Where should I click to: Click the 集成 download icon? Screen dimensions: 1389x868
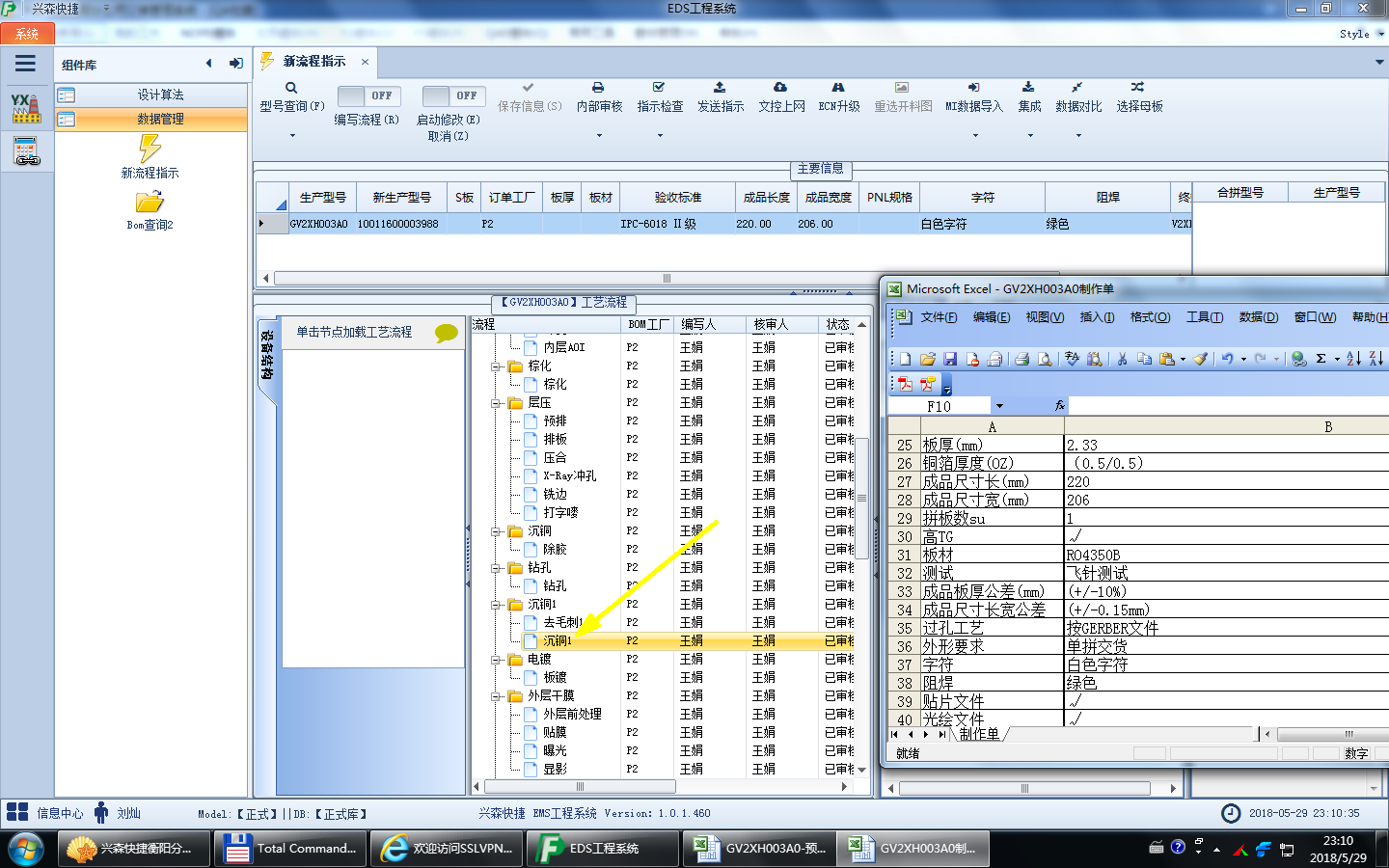point(1028,87)
